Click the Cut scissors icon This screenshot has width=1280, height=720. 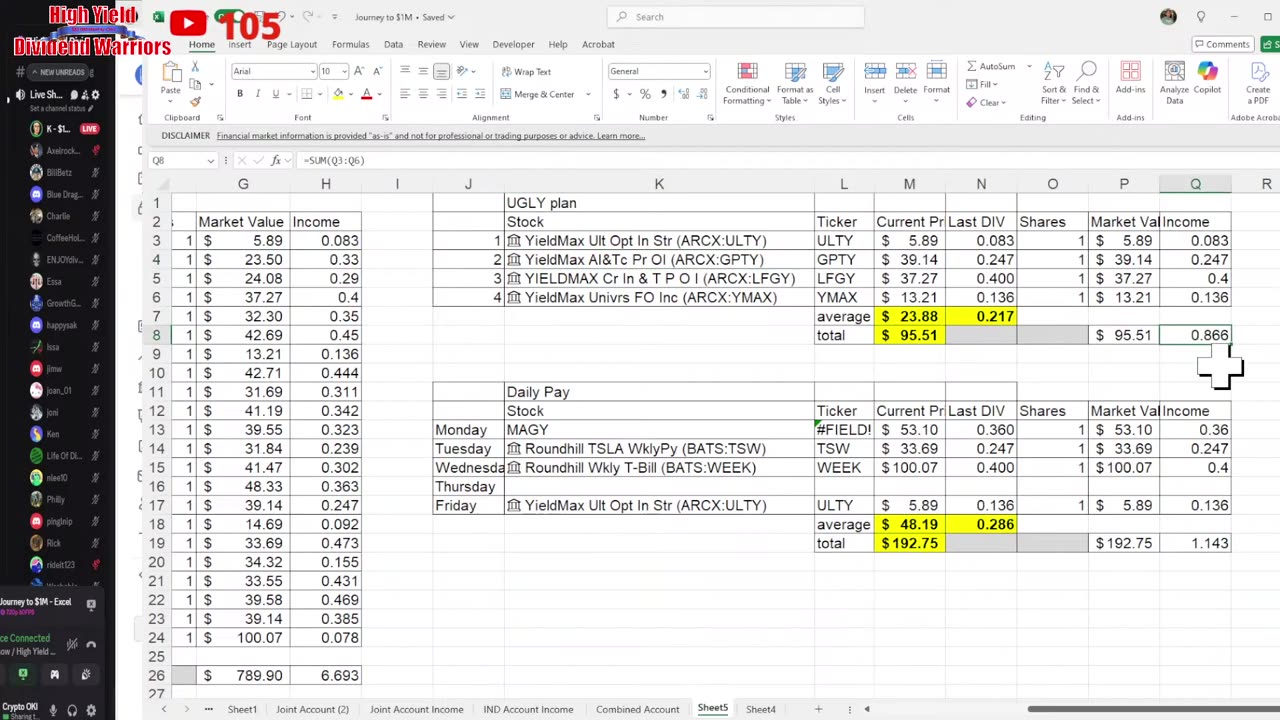pyautogui.click(x=195, y=67)
